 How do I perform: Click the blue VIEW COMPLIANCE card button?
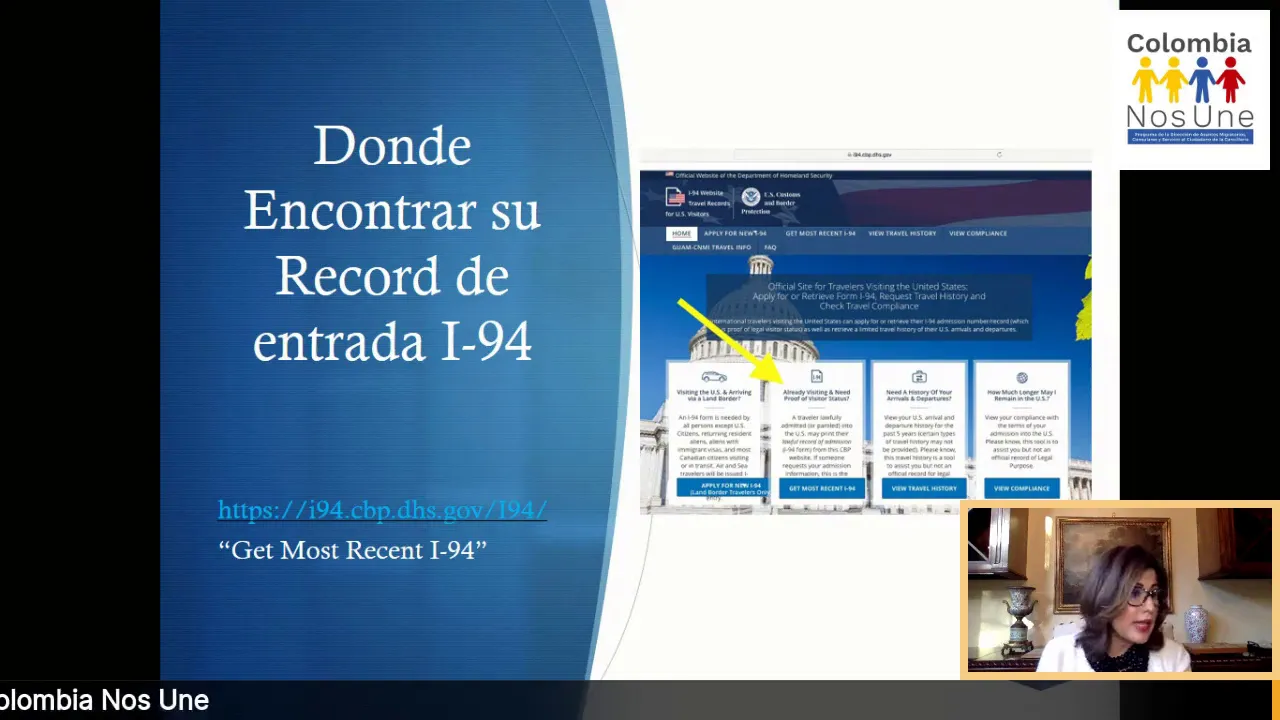click(1021, 488)
